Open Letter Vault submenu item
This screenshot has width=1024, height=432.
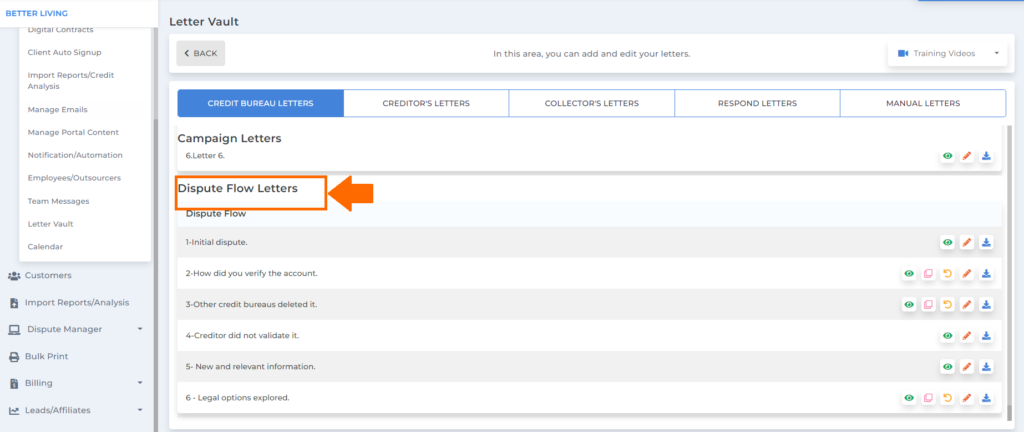click(50, 224)
